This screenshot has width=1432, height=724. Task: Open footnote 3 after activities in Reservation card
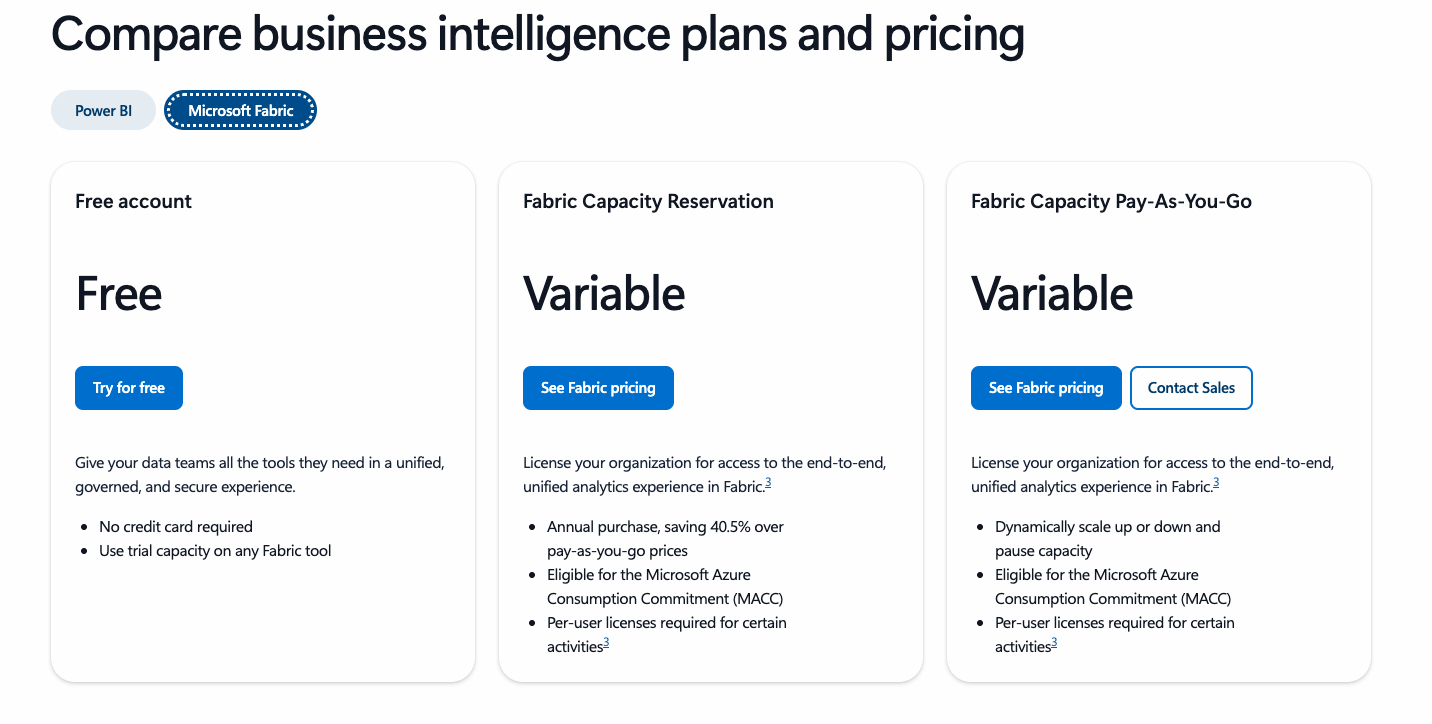pyautogui.click(x=608, y=642)
